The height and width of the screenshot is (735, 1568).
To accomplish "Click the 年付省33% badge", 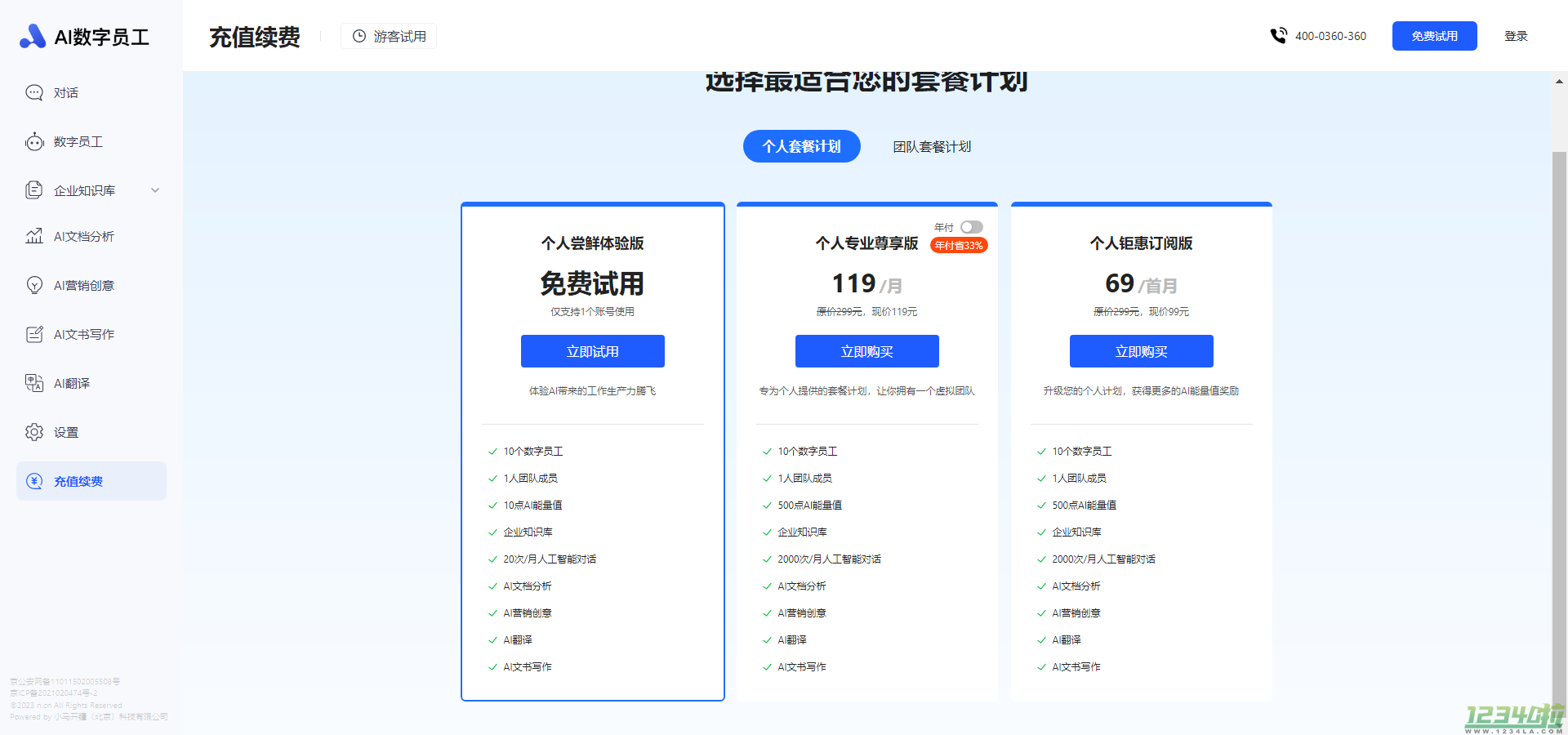I will pyautogui.click(x=959, y=245).
